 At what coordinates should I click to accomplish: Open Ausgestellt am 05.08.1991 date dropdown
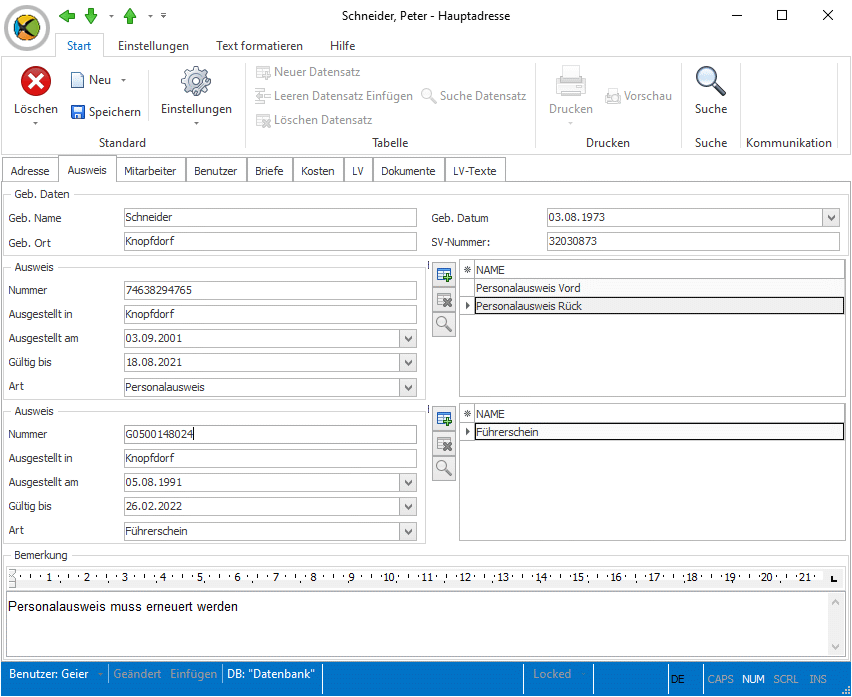coord(409,483)
